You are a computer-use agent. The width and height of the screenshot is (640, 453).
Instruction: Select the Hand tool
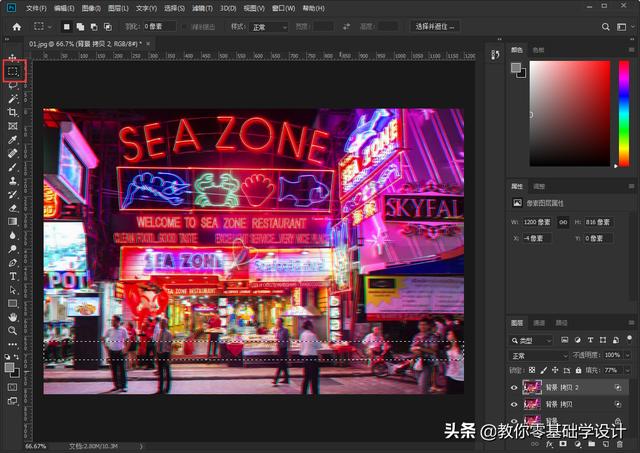13,317
